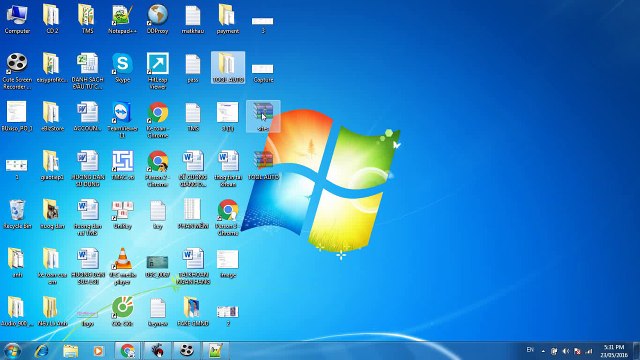Open the CD 2 folder on desktop
This screenshot has width=640, height=360.
[52, 19]
